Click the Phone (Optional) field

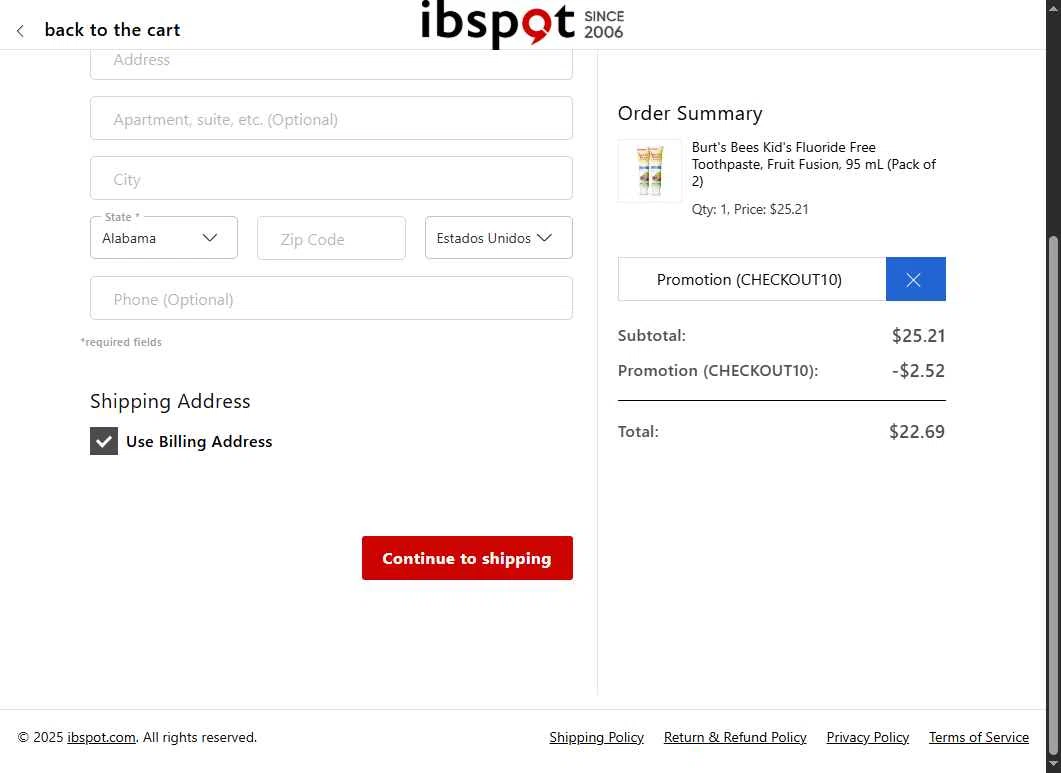[331, 299]
